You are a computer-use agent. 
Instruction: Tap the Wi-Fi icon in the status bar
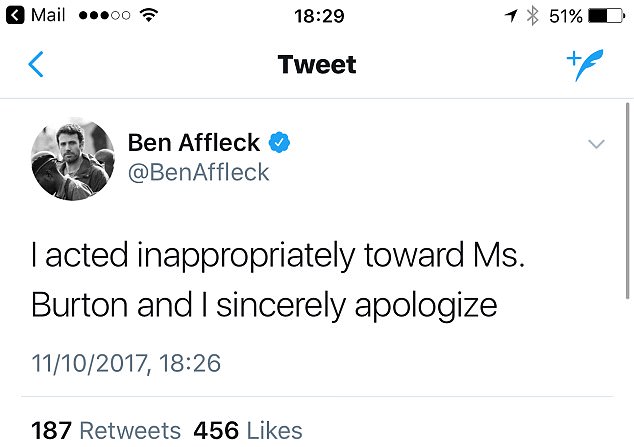pyautogui.click(x=149, y=16)
